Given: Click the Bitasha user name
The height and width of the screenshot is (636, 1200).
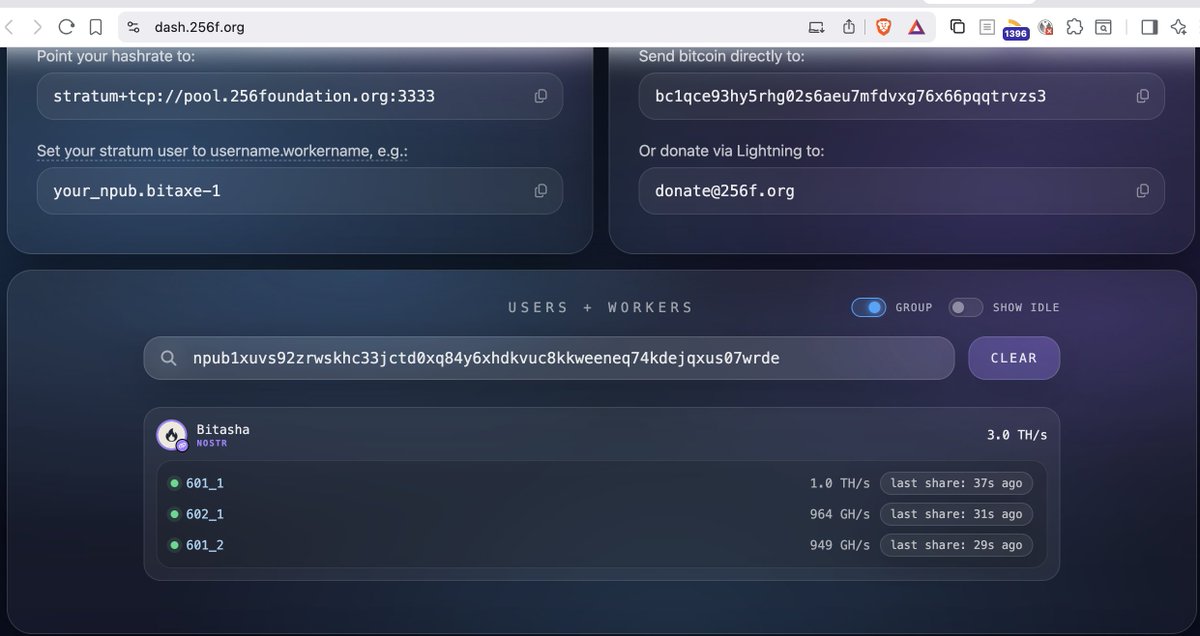Looking at the screenshot, I should point(223,429).
